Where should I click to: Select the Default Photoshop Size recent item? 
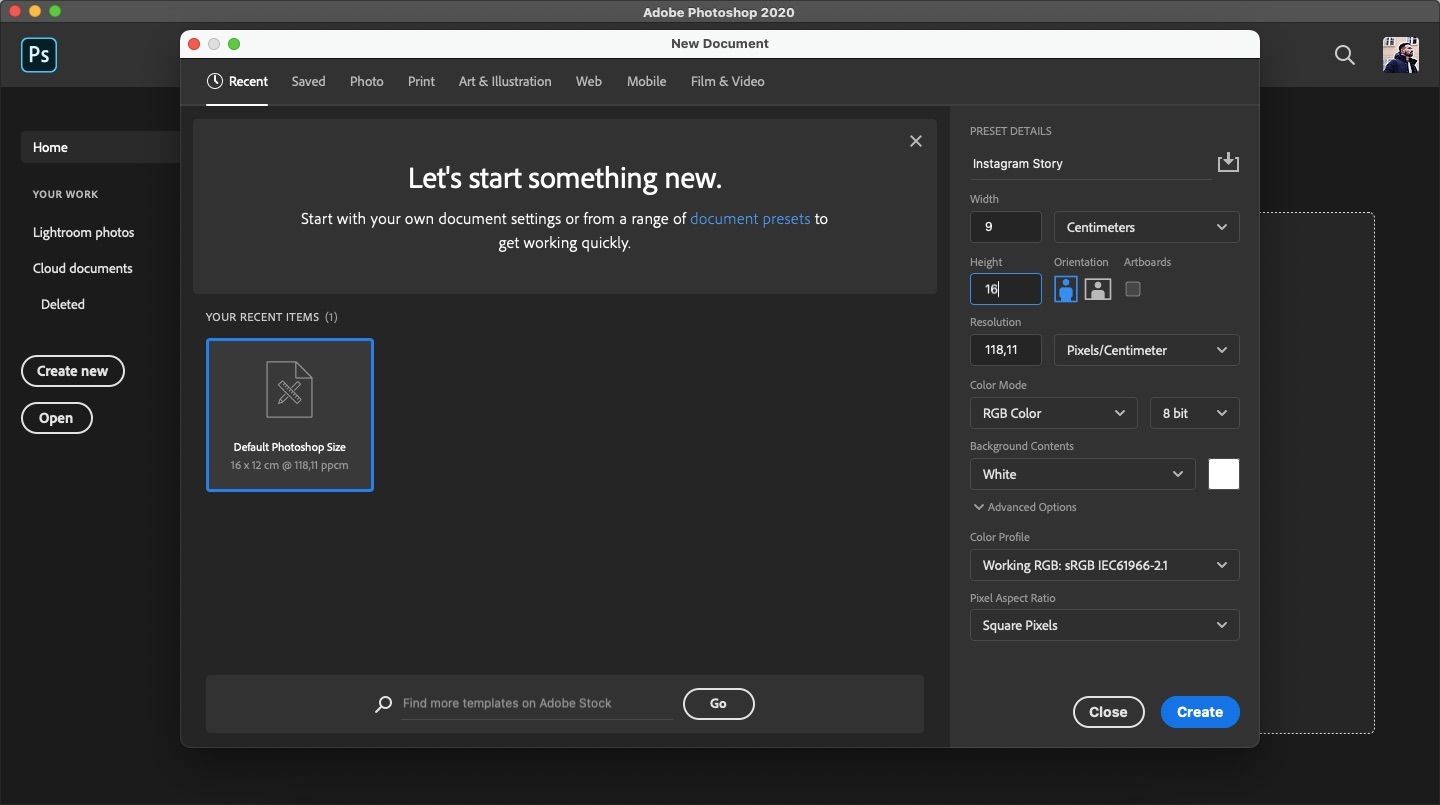tap(289, 415)
